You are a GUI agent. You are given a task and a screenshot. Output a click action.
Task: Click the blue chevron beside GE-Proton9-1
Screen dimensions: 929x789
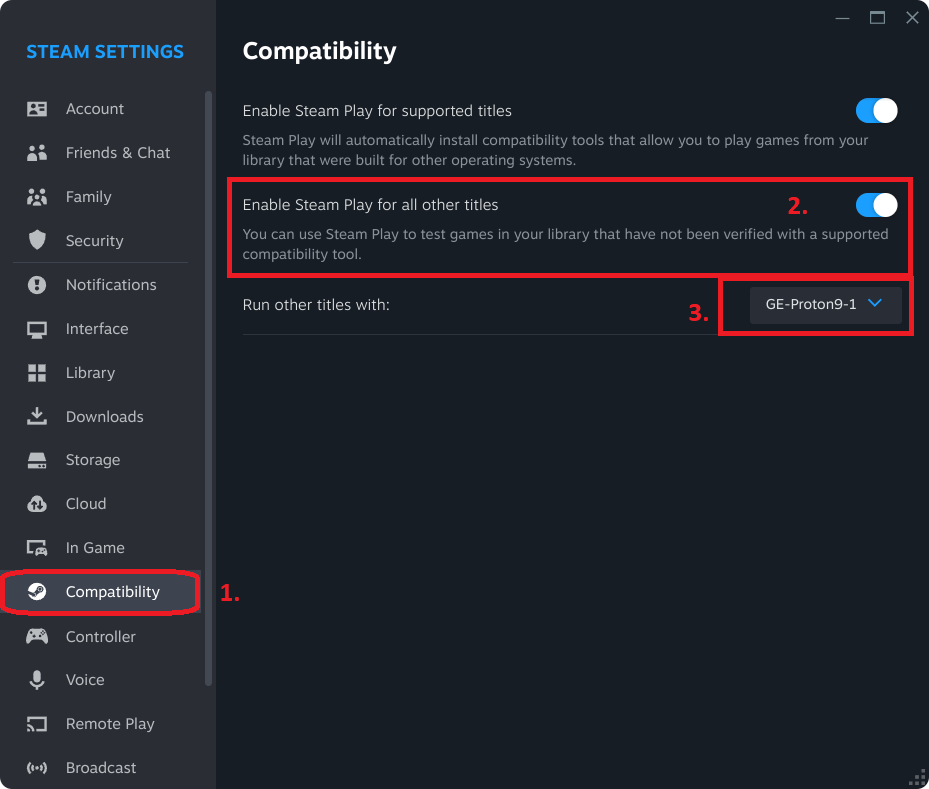(x=875, y=303)
